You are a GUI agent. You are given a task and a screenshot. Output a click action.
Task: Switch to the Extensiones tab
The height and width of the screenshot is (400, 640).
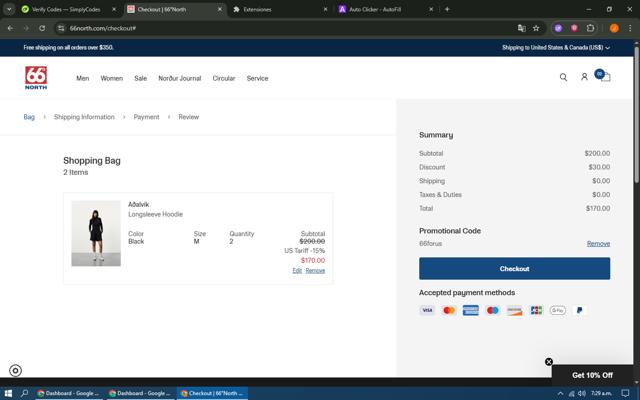point(257,9)
